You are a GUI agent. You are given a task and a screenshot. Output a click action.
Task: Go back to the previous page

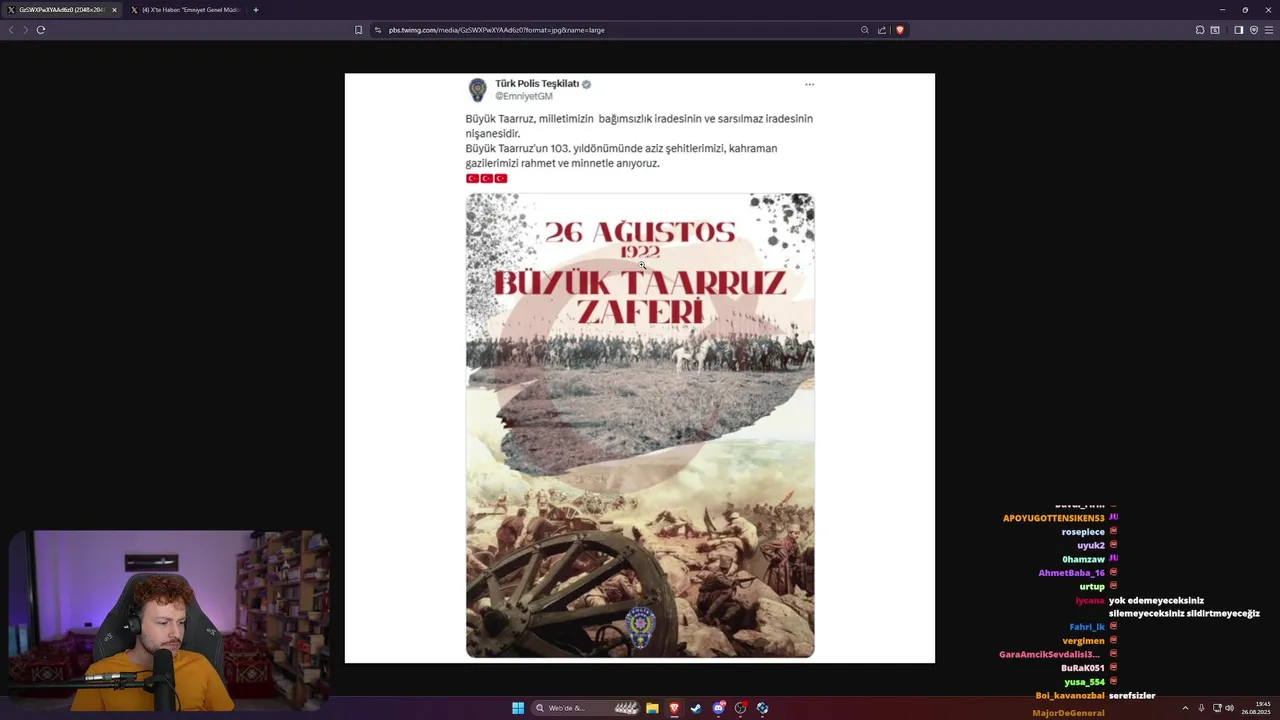tap(11, 30)
